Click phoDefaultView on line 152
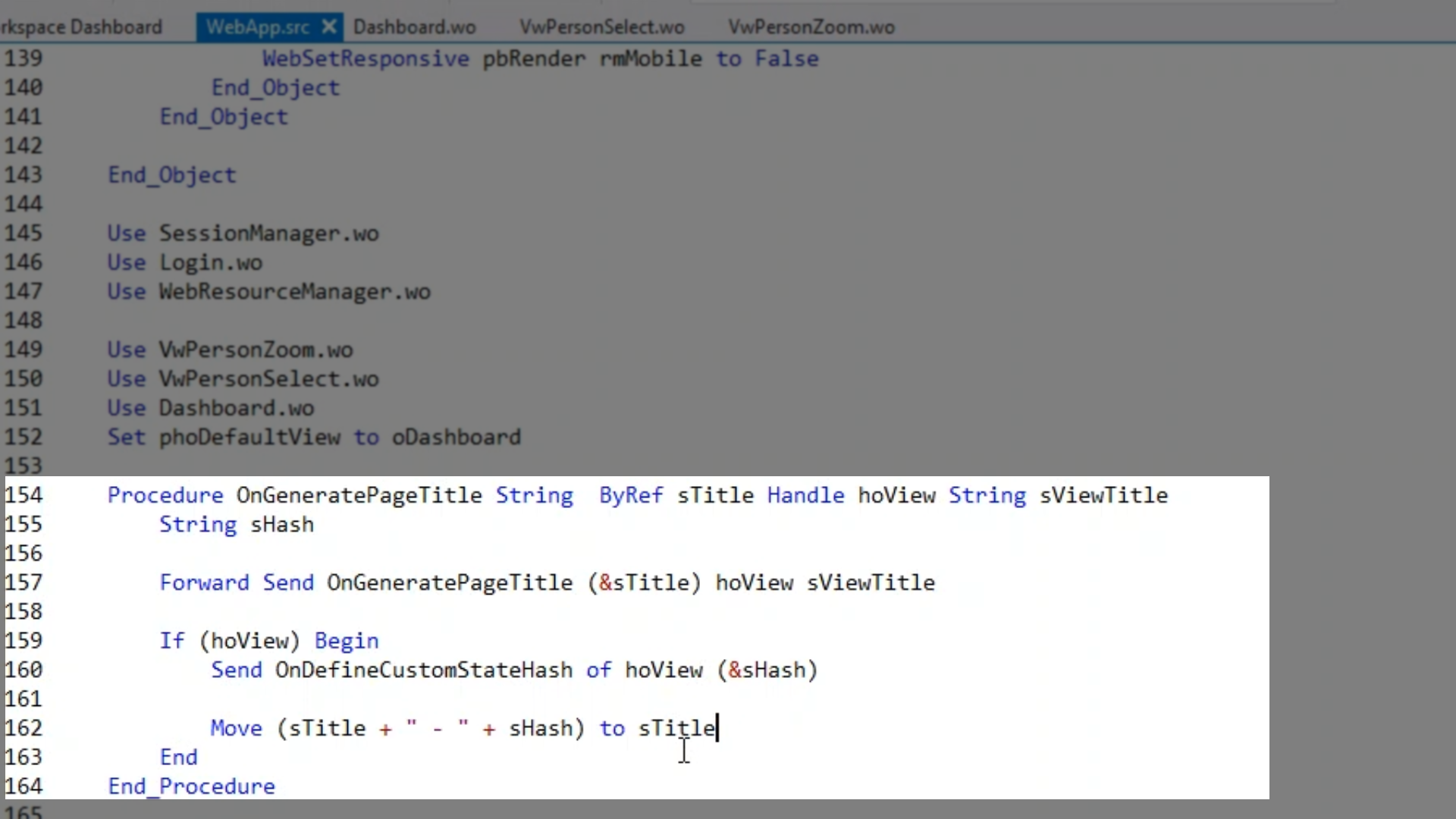The height and width of the screenshot is (819, 1456). pos(249,438)
